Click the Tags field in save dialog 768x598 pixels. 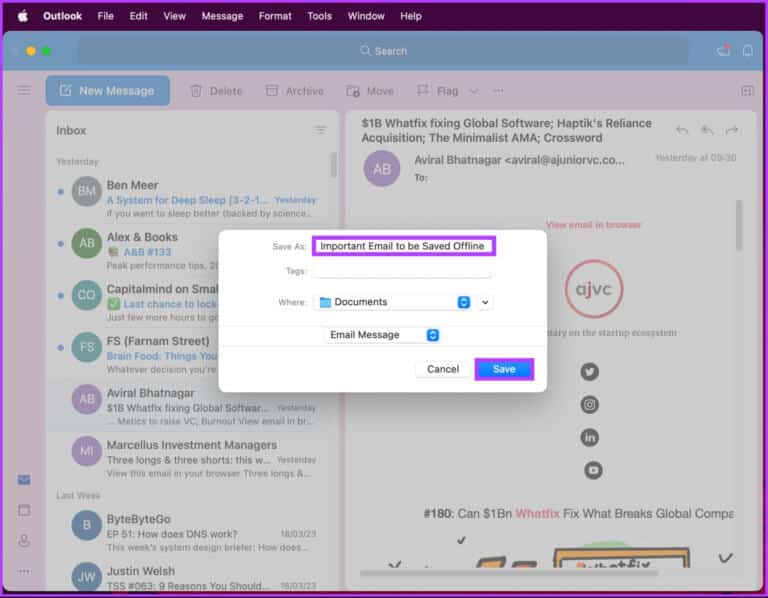tap(402, 271)
